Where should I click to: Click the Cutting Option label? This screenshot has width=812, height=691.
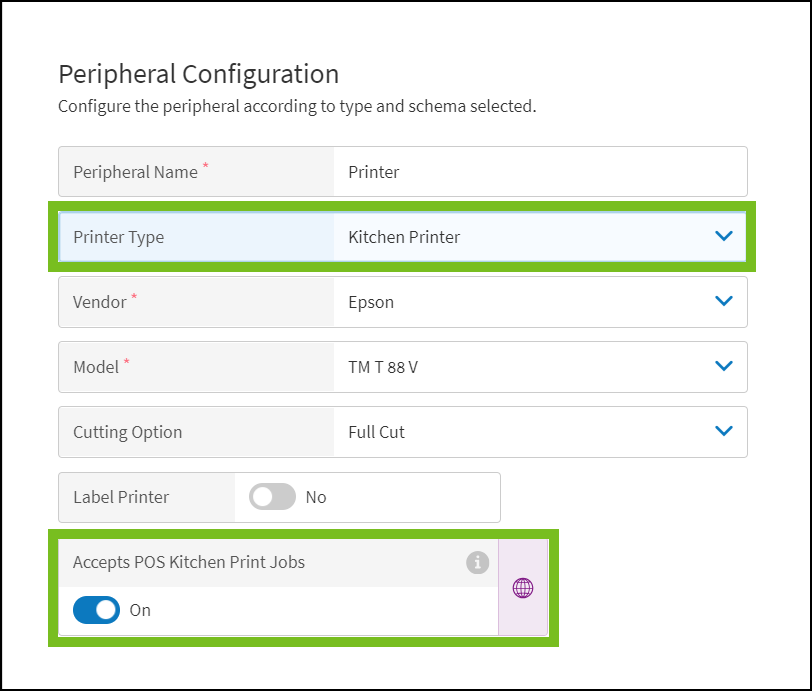pyautogui.click(x=127, y=432)
